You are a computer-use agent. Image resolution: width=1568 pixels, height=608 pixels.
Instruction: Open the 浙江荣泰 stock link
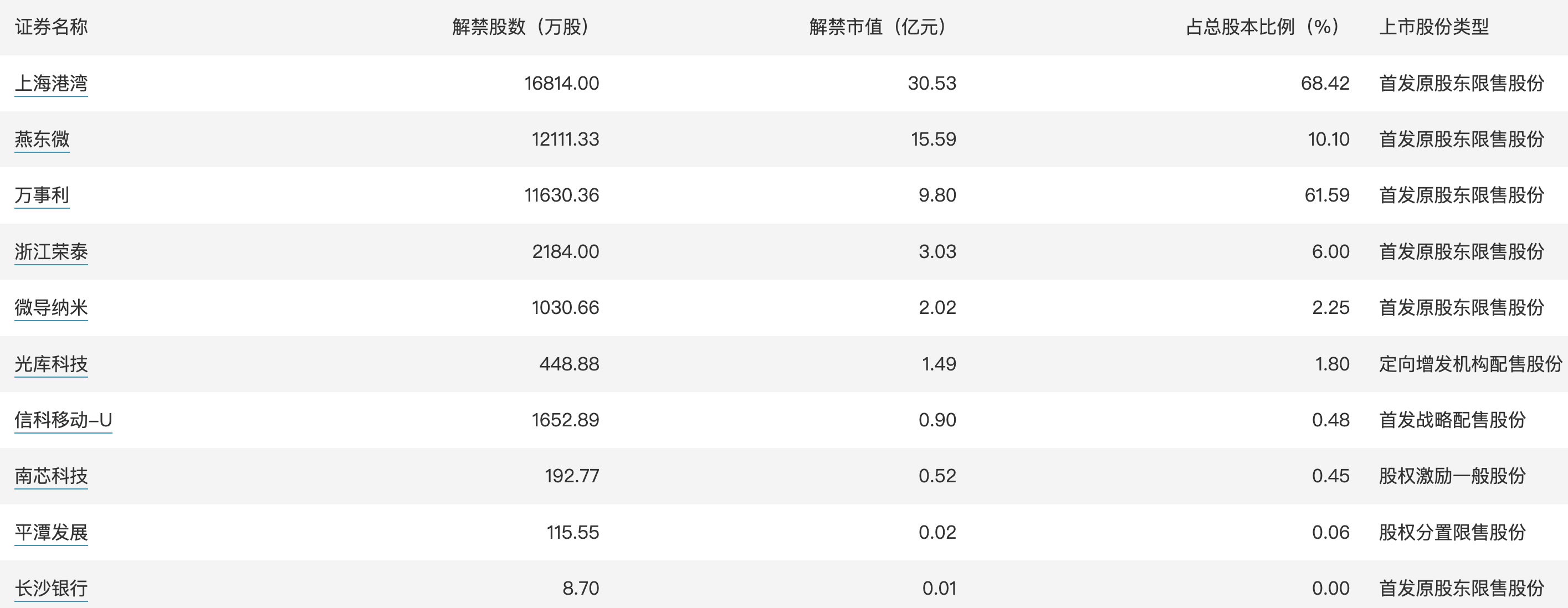coord(51,251)
